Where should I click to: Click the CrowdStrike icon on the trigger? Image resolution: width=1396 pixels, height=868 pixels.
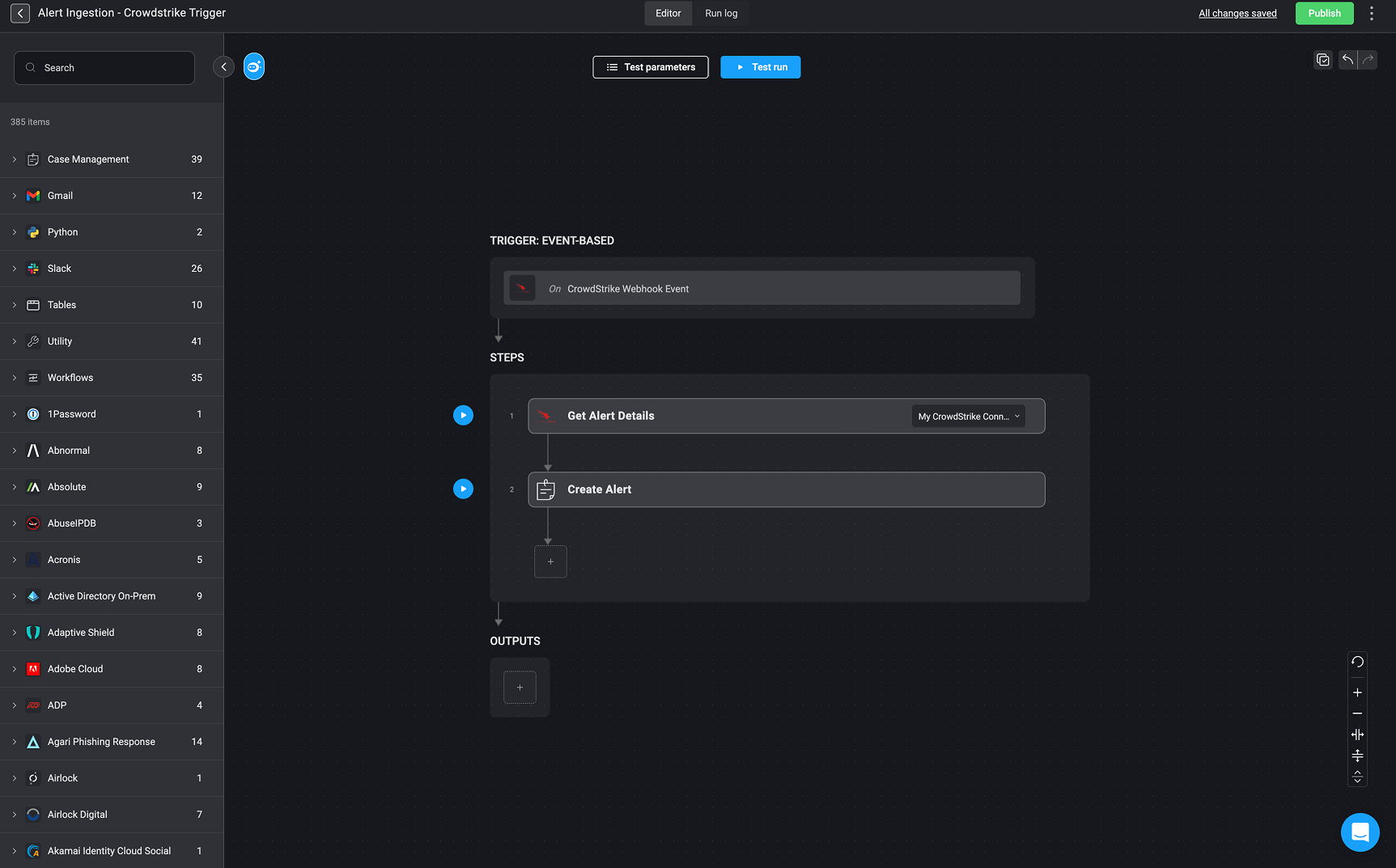(x=522, y=288)
